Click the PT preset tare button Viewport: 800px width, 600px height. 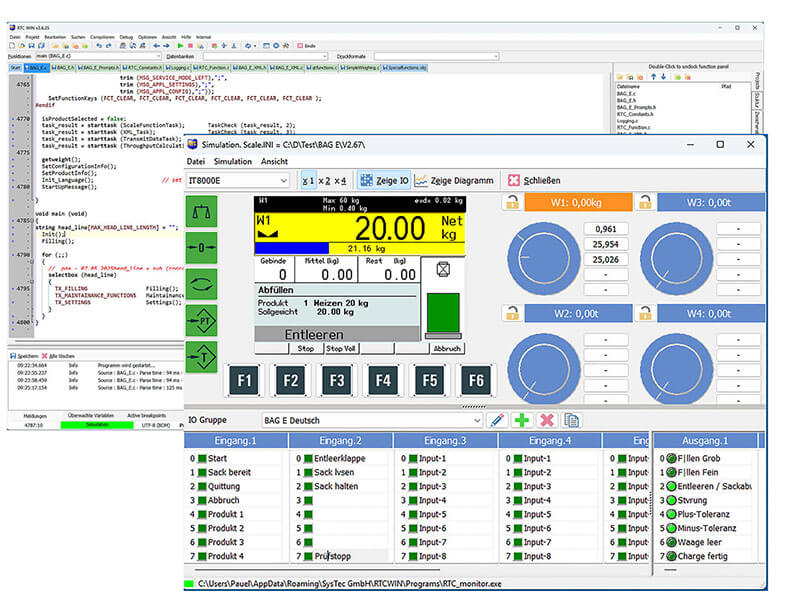pos(201,320)
